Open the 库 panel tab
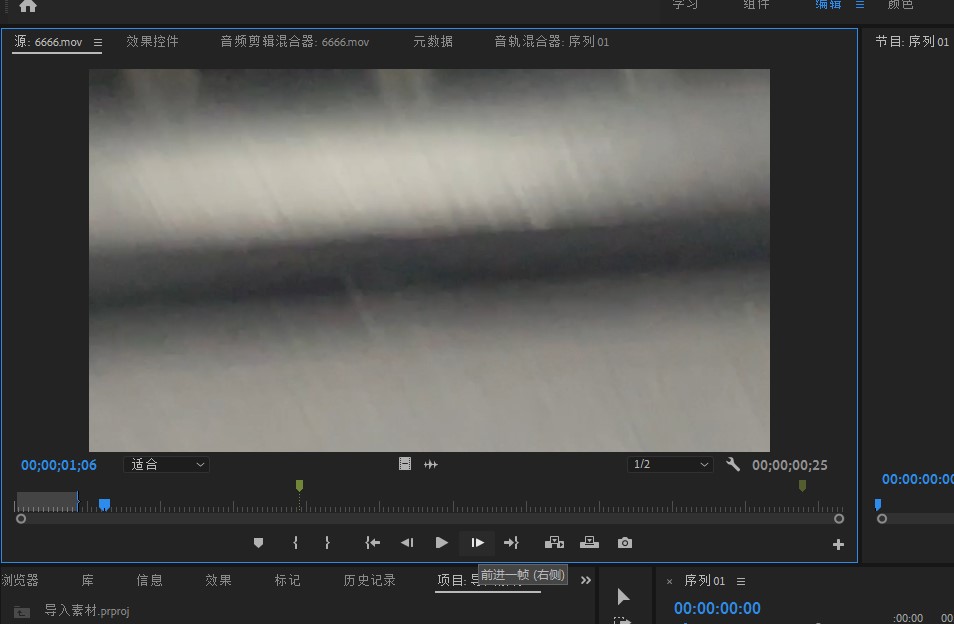Image resolution: width=954 pixels, height=624 pixels. 88,580
